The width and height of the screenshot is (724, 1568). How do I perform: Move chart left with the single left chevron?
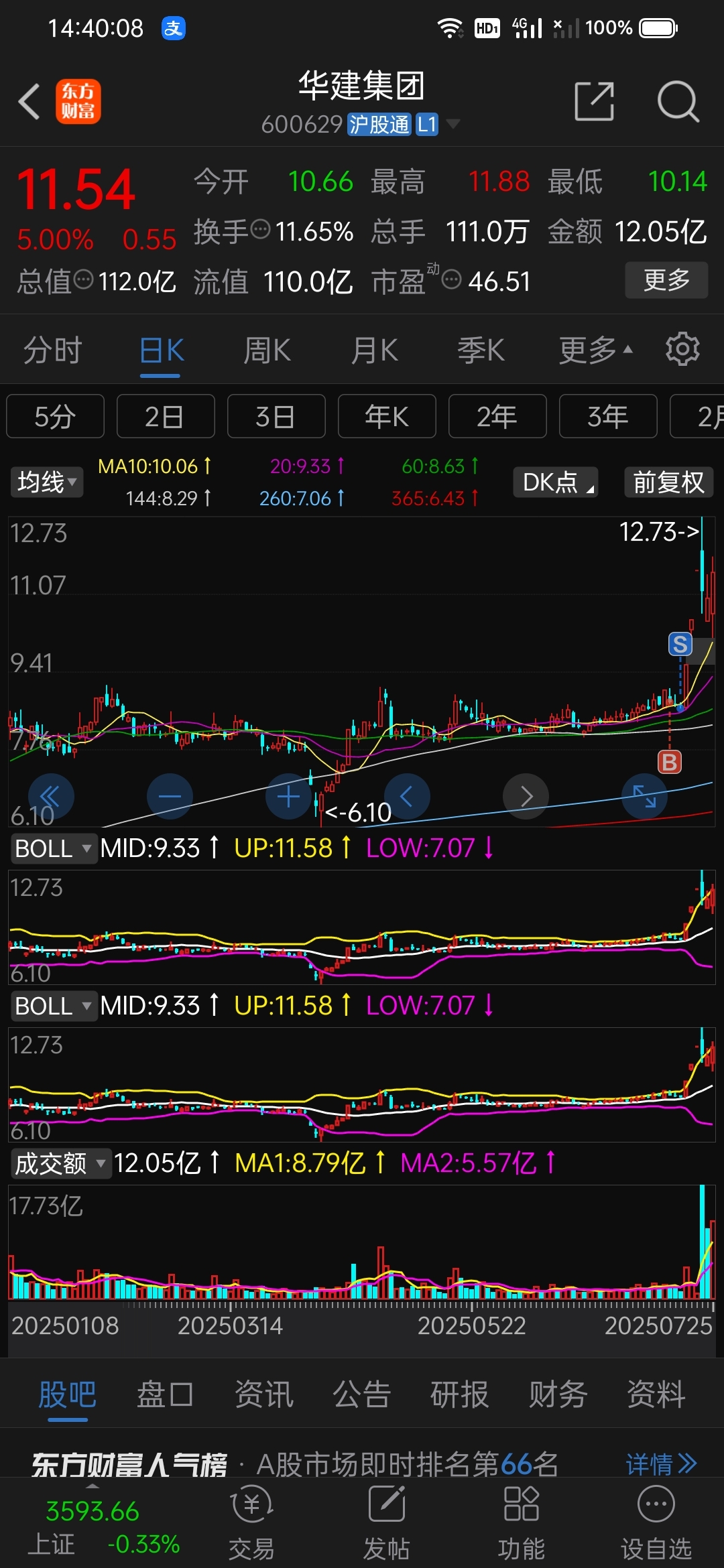(406, 796)
